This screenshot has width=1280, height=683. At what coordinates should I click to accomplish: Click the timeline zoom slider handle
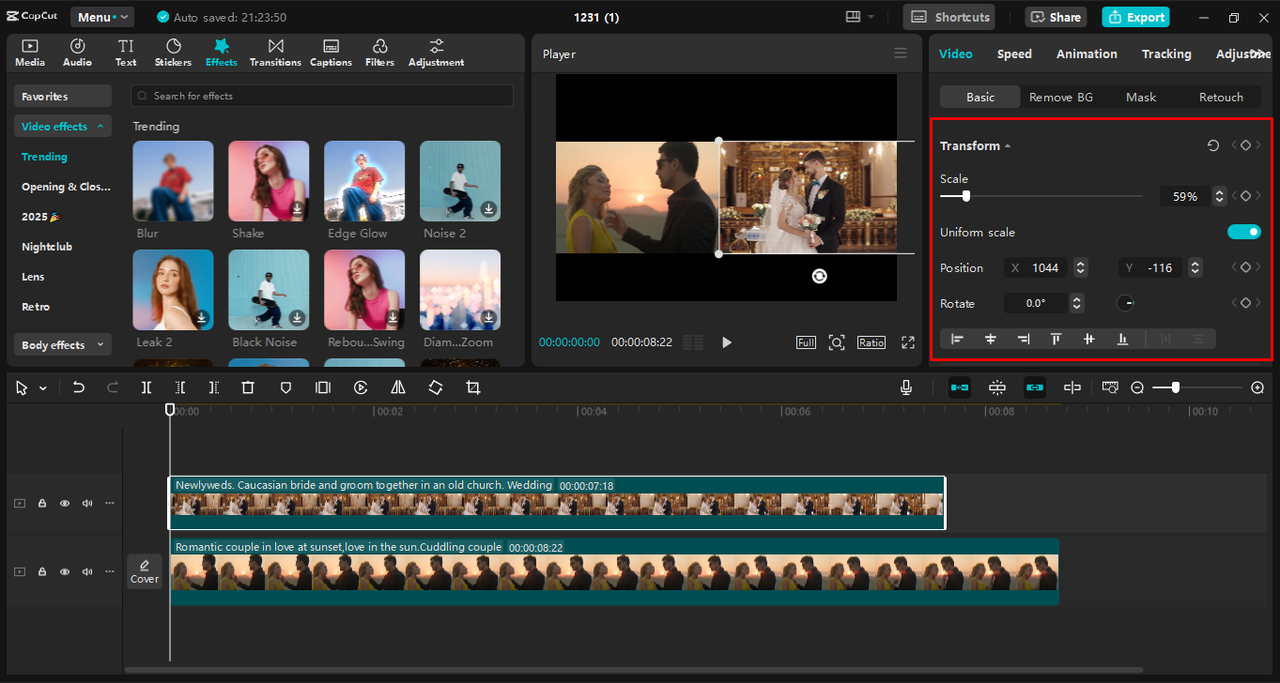pos(1175,387)
